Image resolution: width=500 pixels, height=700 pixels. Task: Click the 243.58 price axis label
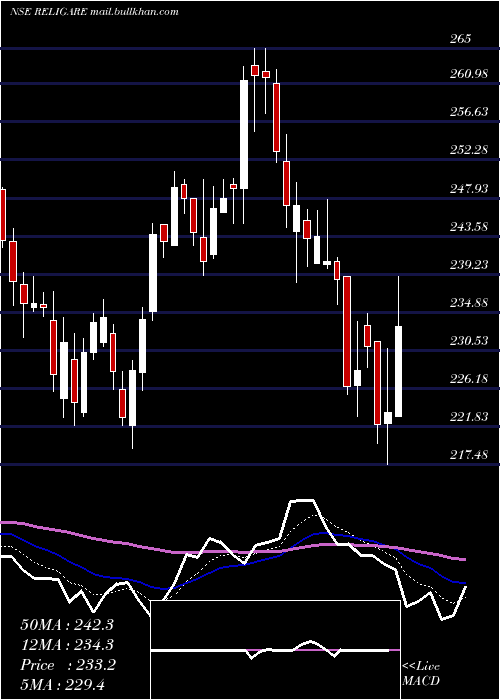469,227
